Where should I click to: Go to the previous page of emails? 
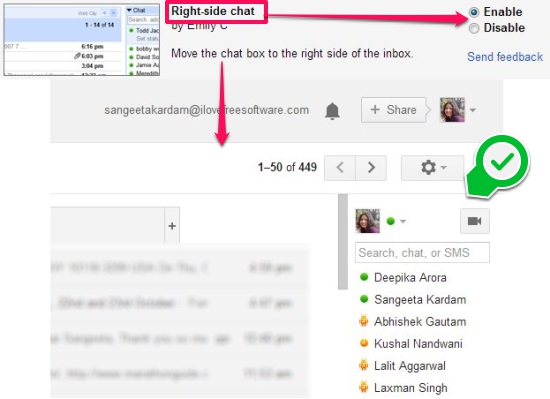[x=340, y=168]
